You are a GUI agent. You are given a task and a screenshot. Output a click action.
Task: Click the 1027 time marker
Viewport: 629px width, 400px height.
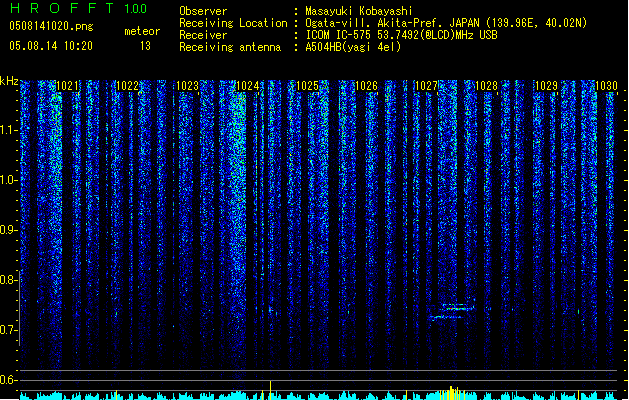[426, 86]
